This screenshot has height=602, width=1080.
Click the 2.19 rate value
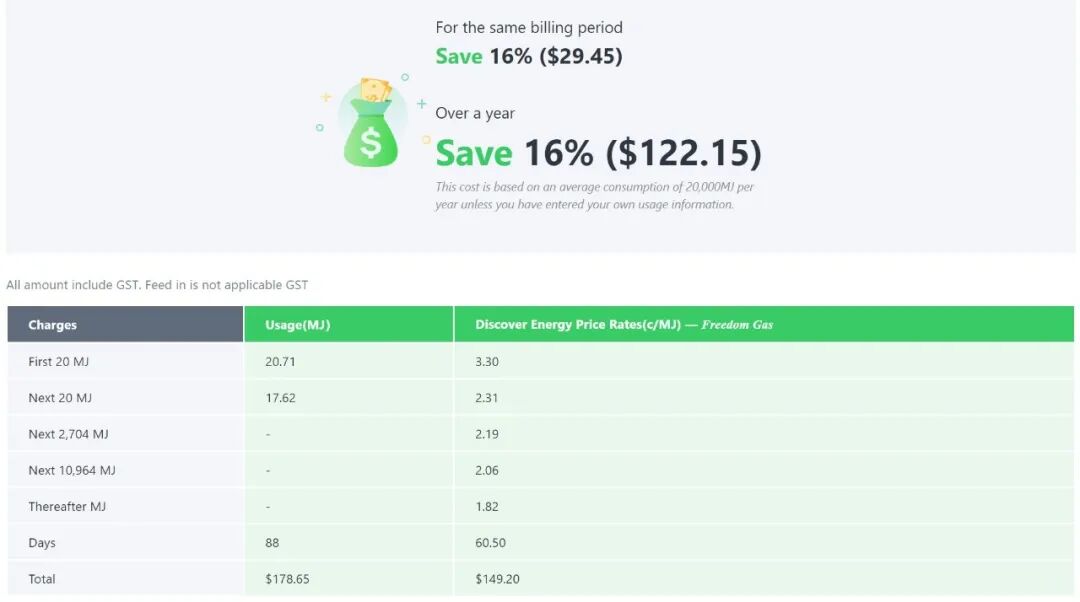487,435
